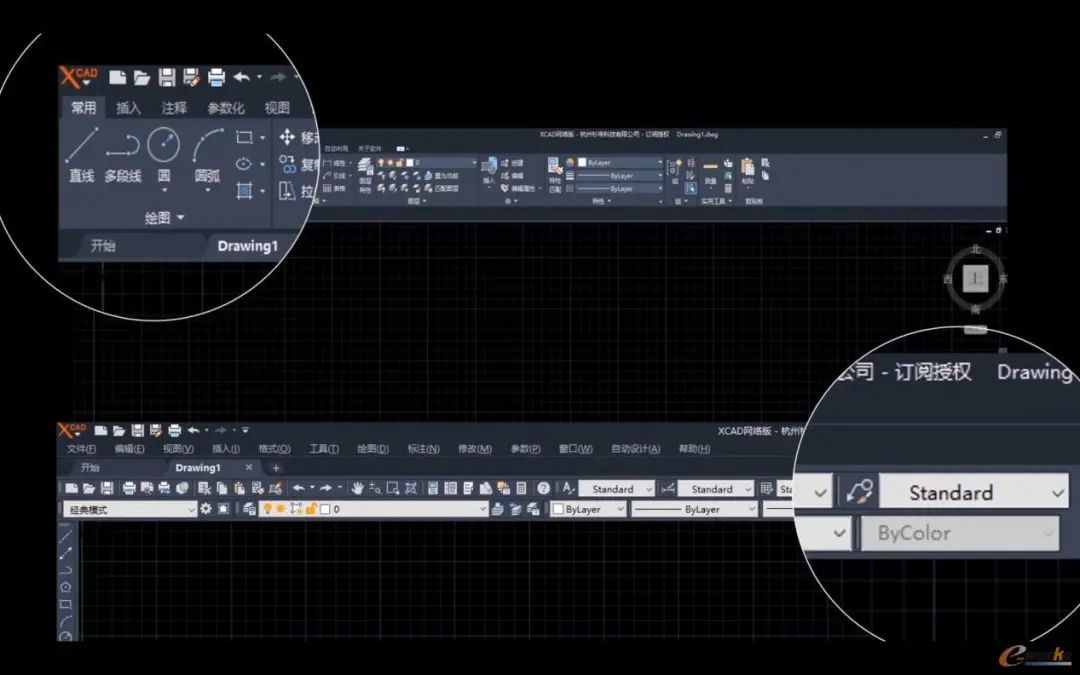Click the print preview icon in classic toolbar
1080x675 pixels.
[147, 488]
